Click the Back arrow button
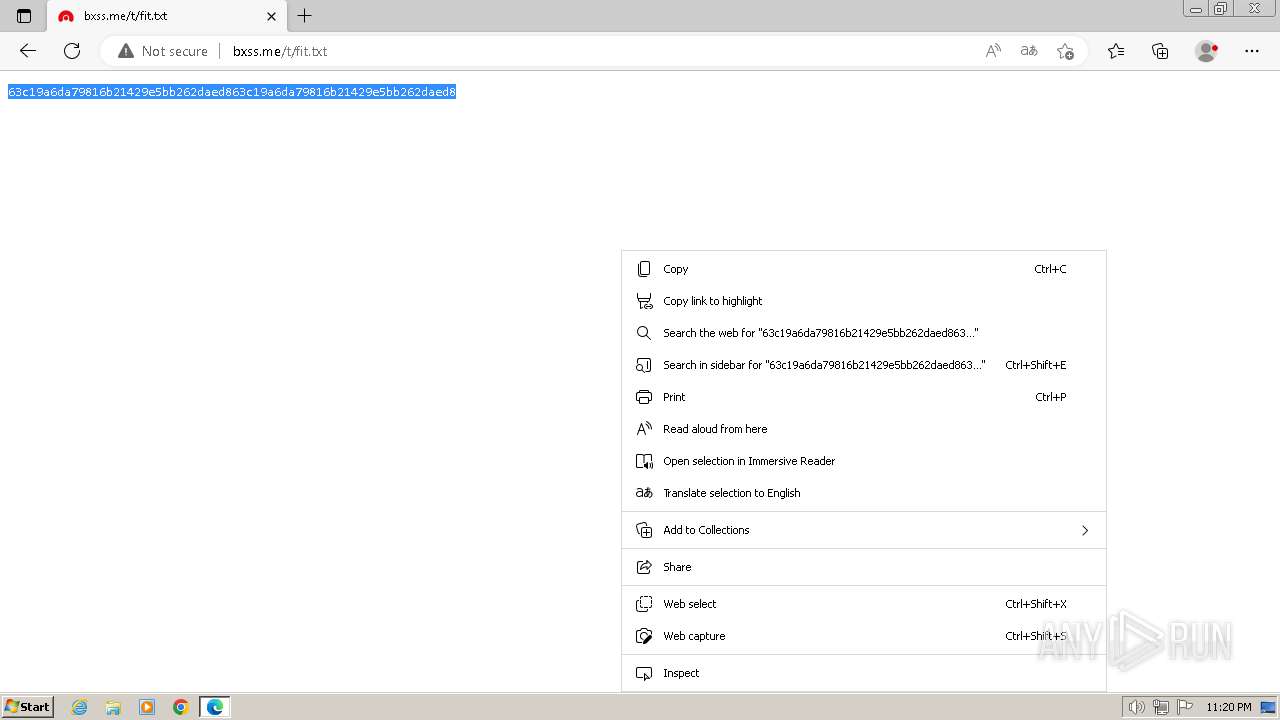The width and height of the screenshot is (1280, 720). pyautogui.click(x=28, y=51)
